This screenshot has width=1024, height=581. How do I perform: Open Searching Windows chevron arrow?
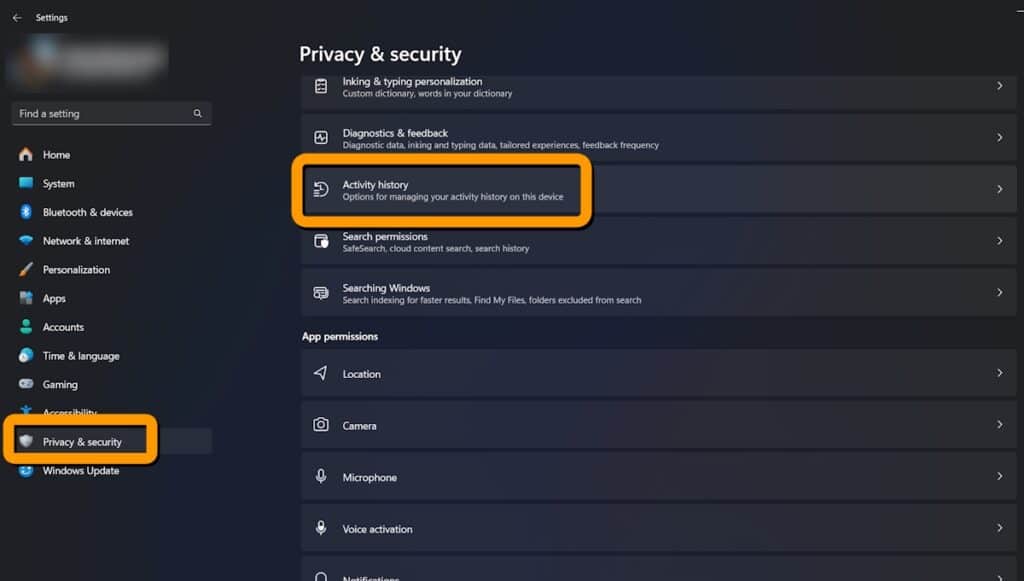999,293
